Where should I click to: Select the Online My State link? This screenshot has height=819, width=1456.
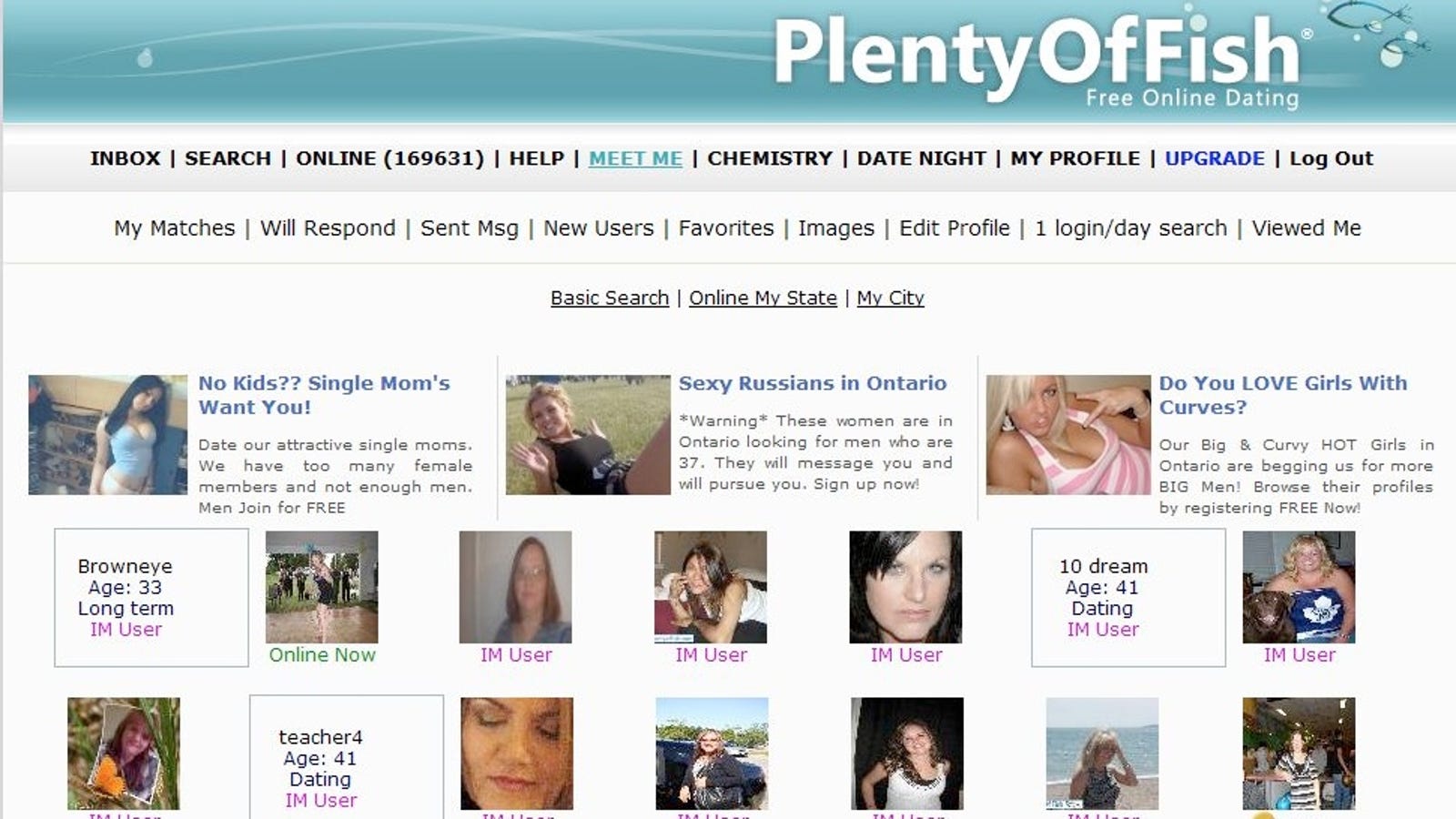[x=763, y=298]
